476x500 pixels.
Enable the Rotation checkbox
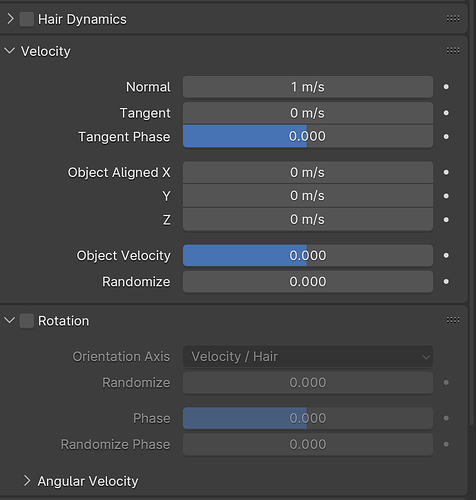point(27,321)
